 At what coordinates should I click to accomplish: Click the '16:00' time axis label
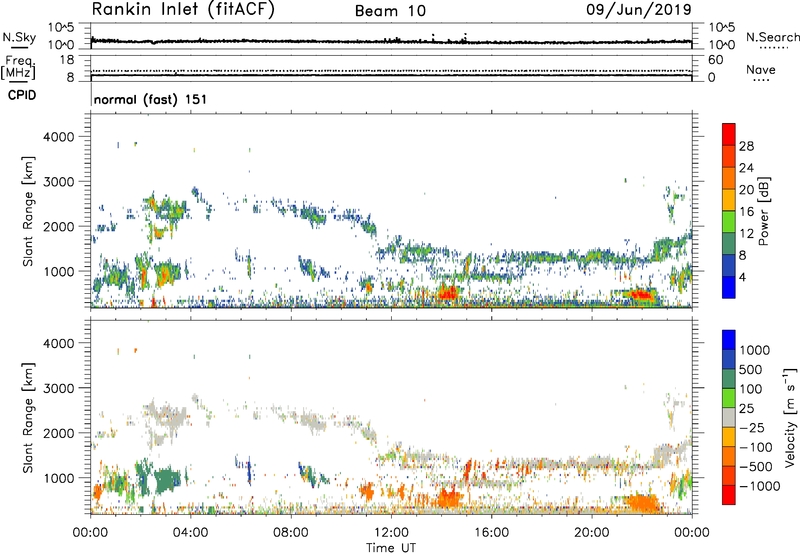[x=491, y=533]
